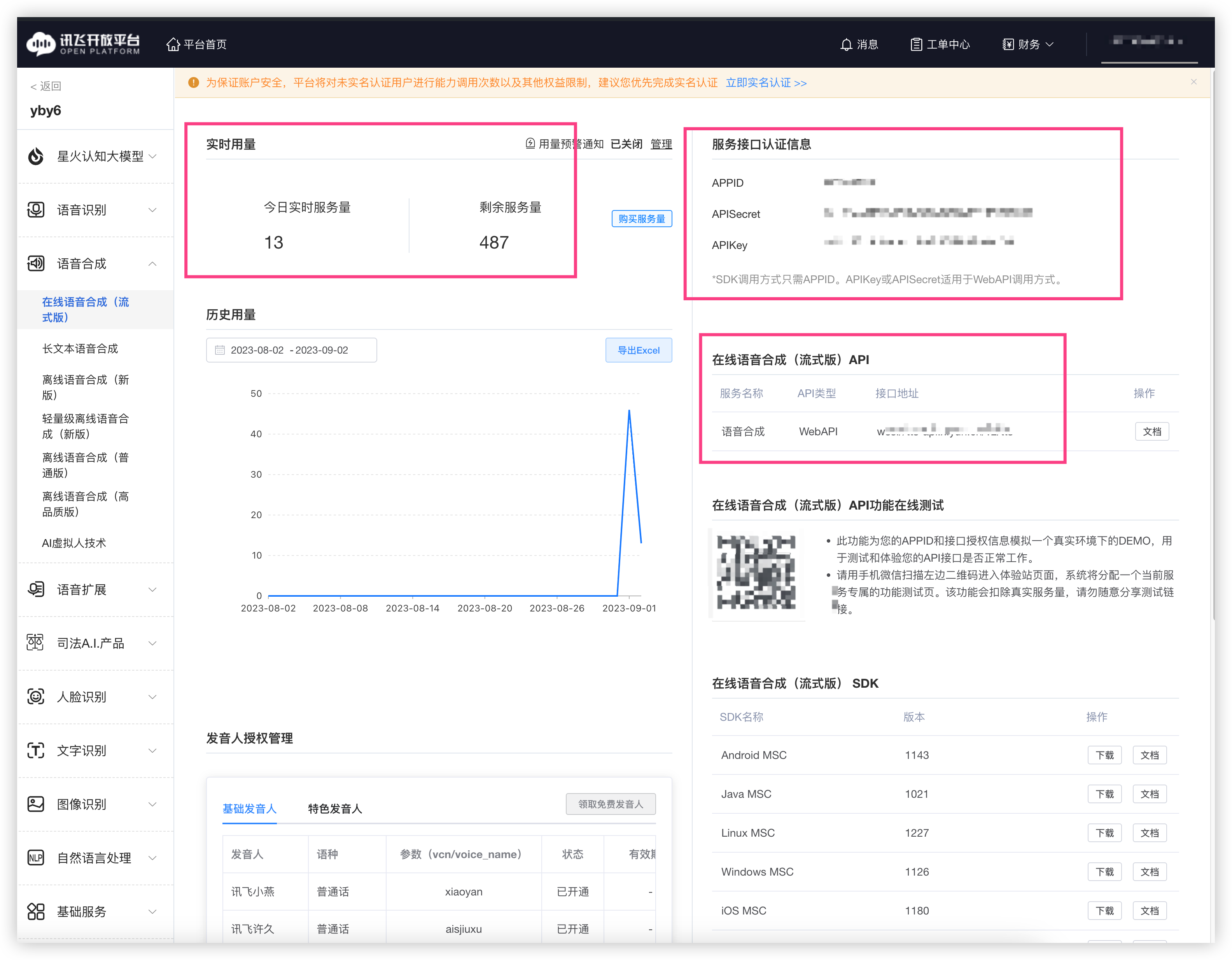Expand the 语音扩展 sidebar section

coord(152,590)
